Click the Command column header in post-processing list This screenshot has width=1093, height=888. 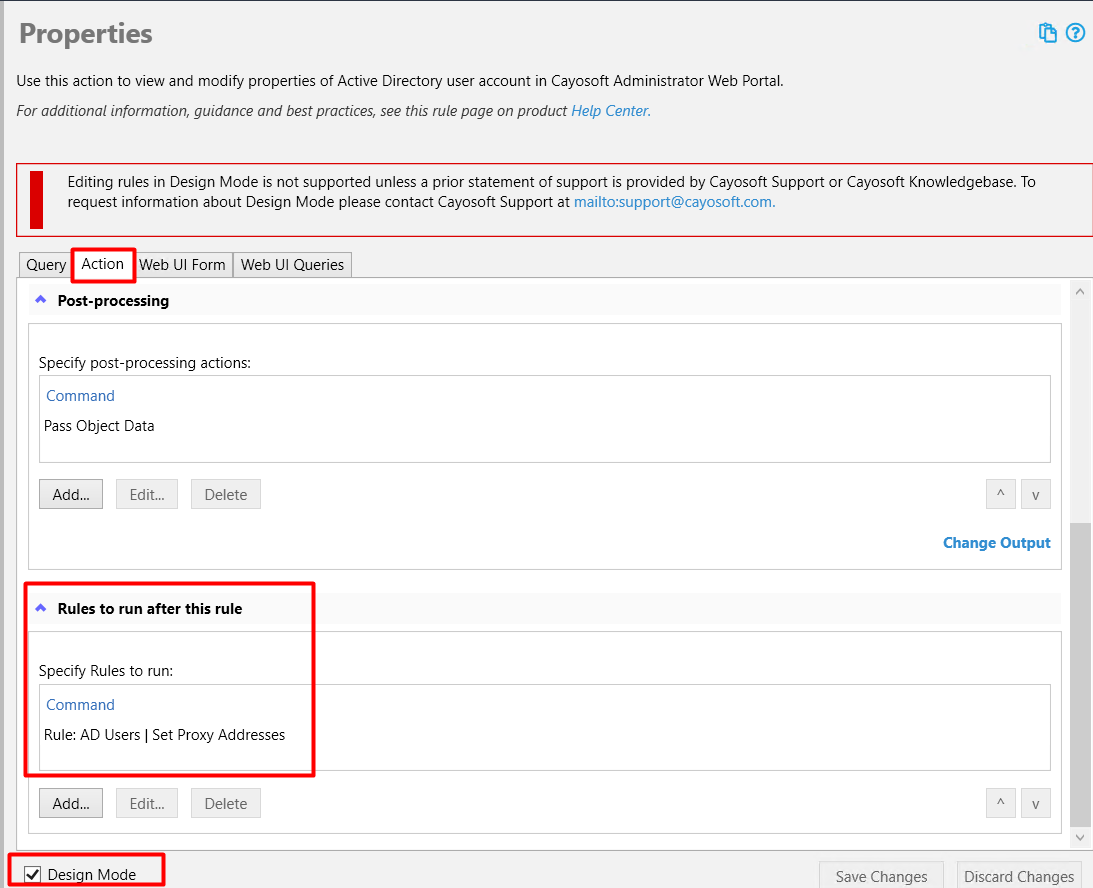coord(80,396)
